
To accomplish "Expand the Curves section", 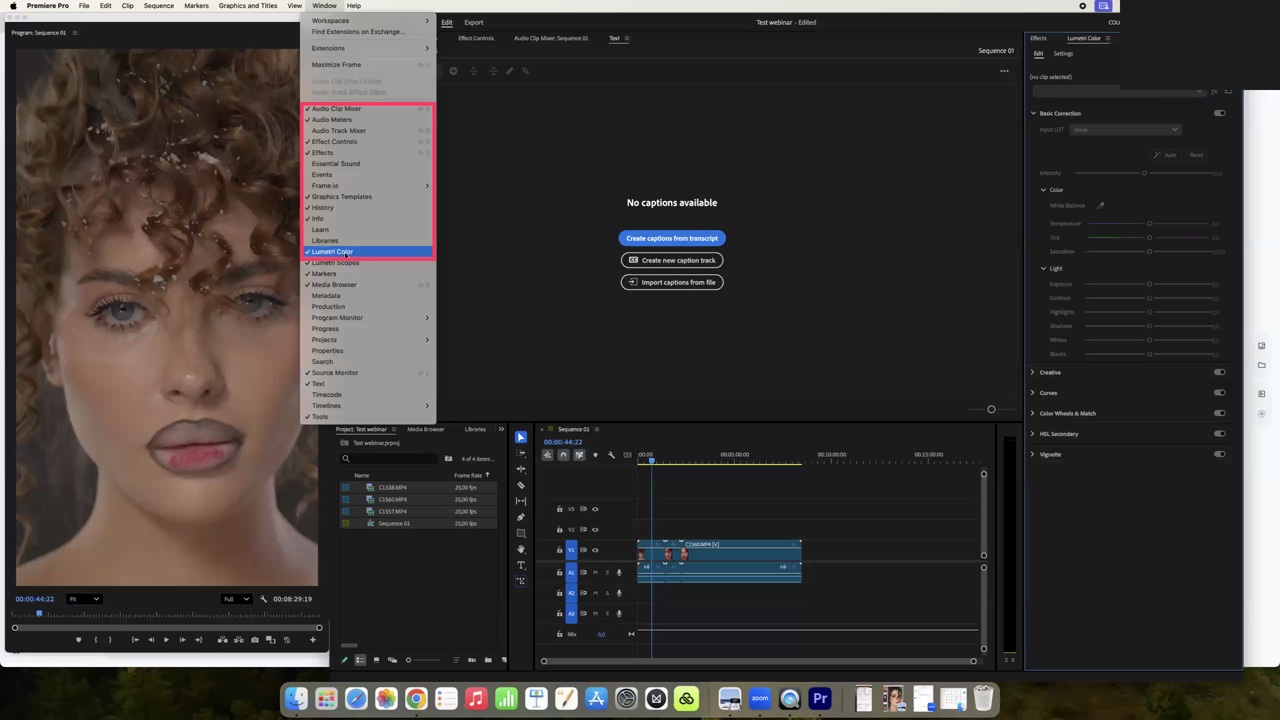I will [1033, 393].
